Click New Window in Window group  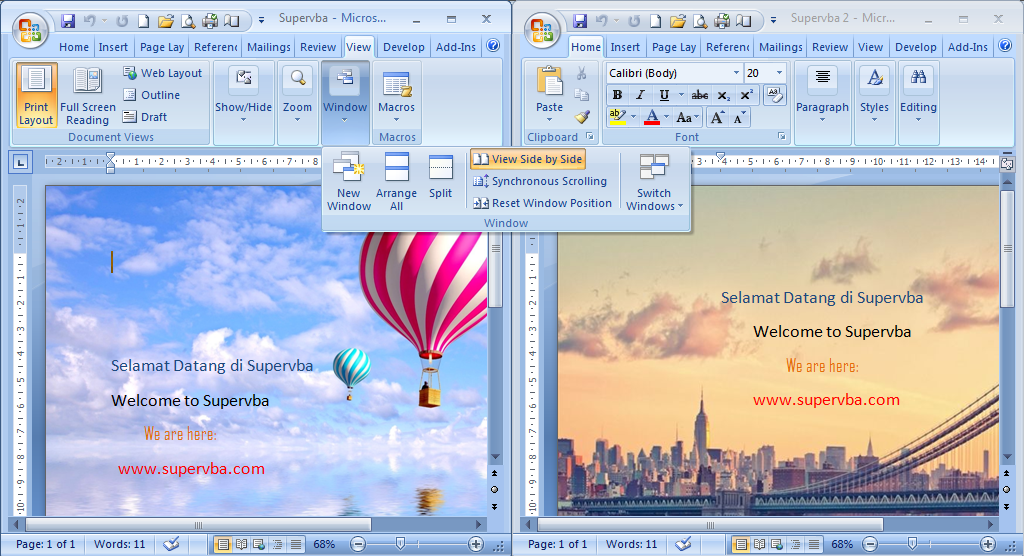[349, 181]
